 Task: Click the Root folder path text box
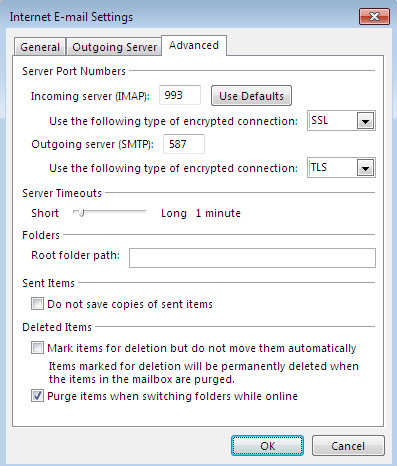tap(252, 258)
